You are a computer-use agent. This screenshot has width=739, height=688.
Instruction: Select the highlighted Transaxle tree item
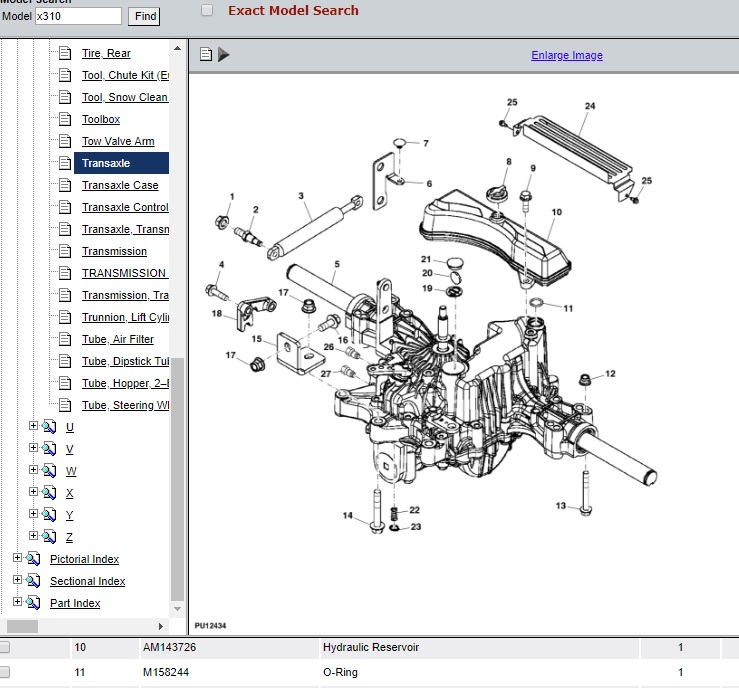[121, 163]
